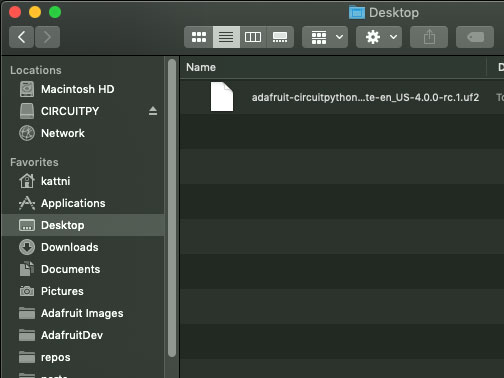Open Applications from Favorites
The height and width of the screenshot is (378, 504).
click(x=83, y=203)
